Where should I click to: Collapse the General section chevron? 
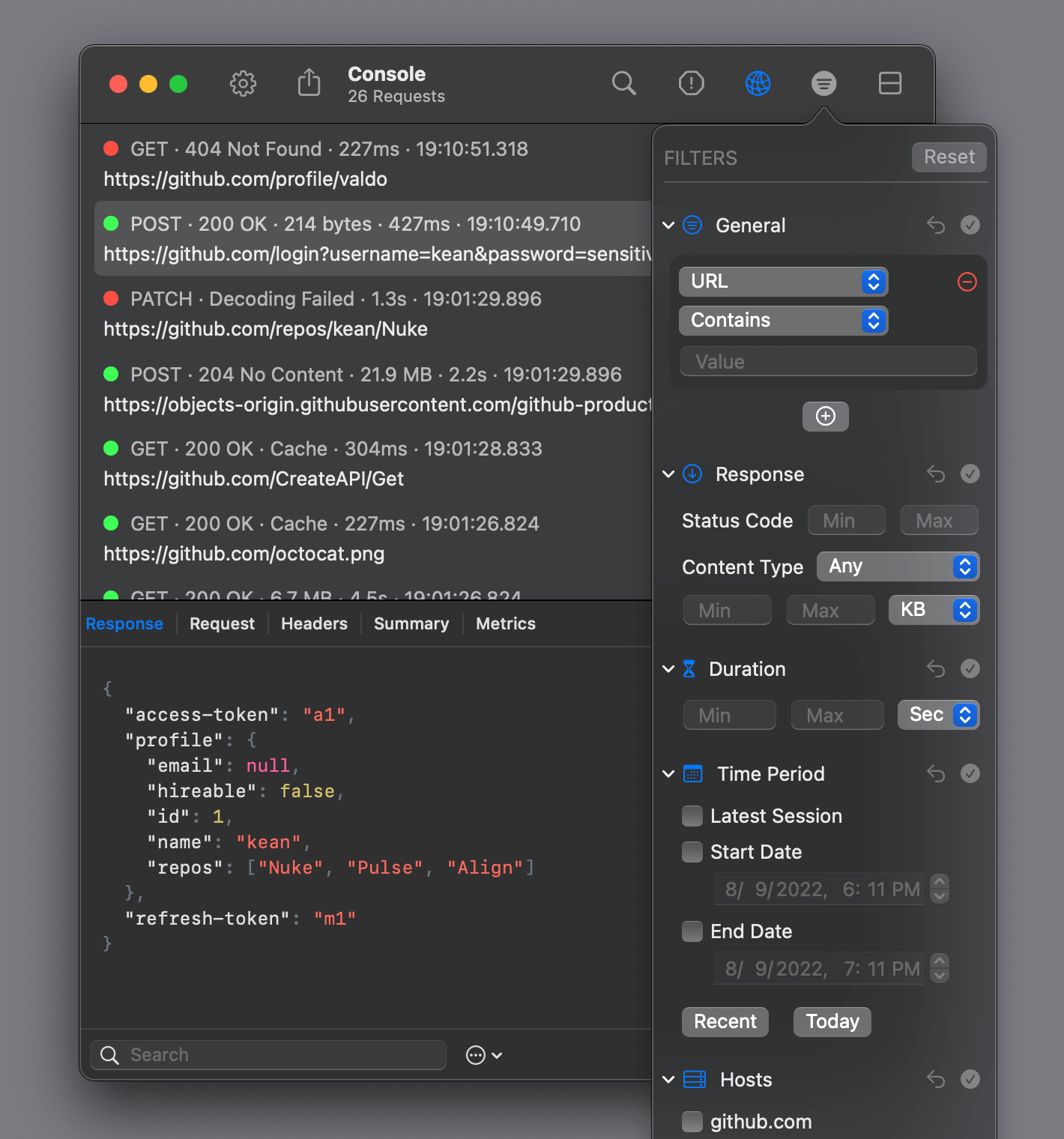coord(668,225)
